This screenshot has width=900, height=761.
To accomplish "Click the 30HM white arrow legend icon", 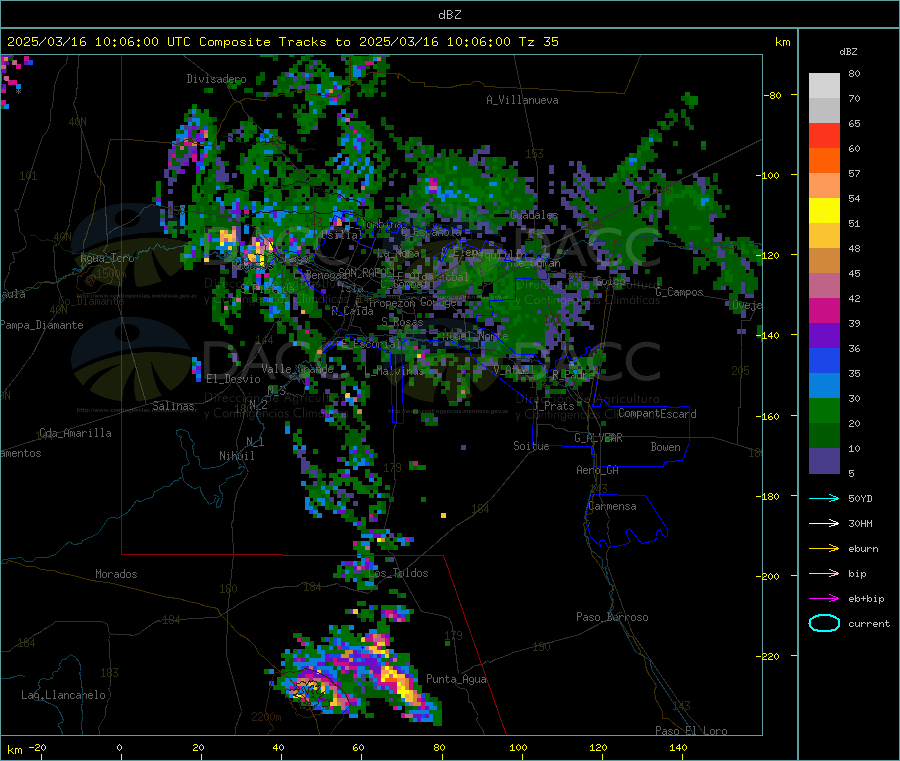I will pyautogui.click(x=824, y=523).
